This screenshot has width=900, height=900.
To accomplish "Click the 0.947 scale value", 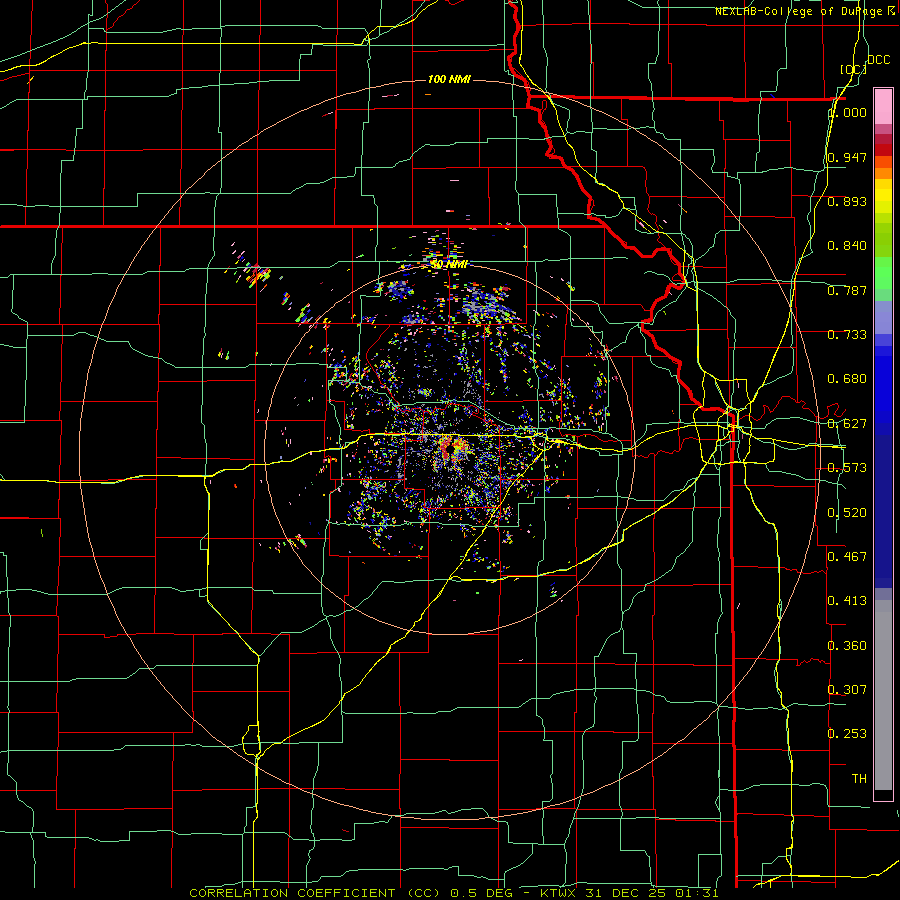I will click(x=847, y=157).
